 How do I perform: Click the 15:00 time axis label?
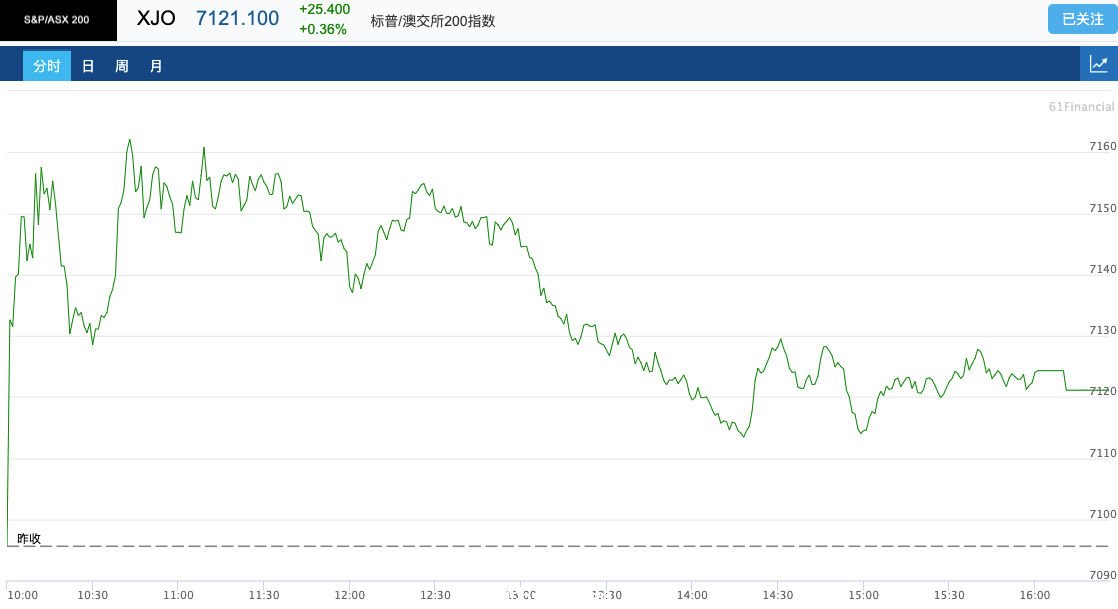coord(863,595)
